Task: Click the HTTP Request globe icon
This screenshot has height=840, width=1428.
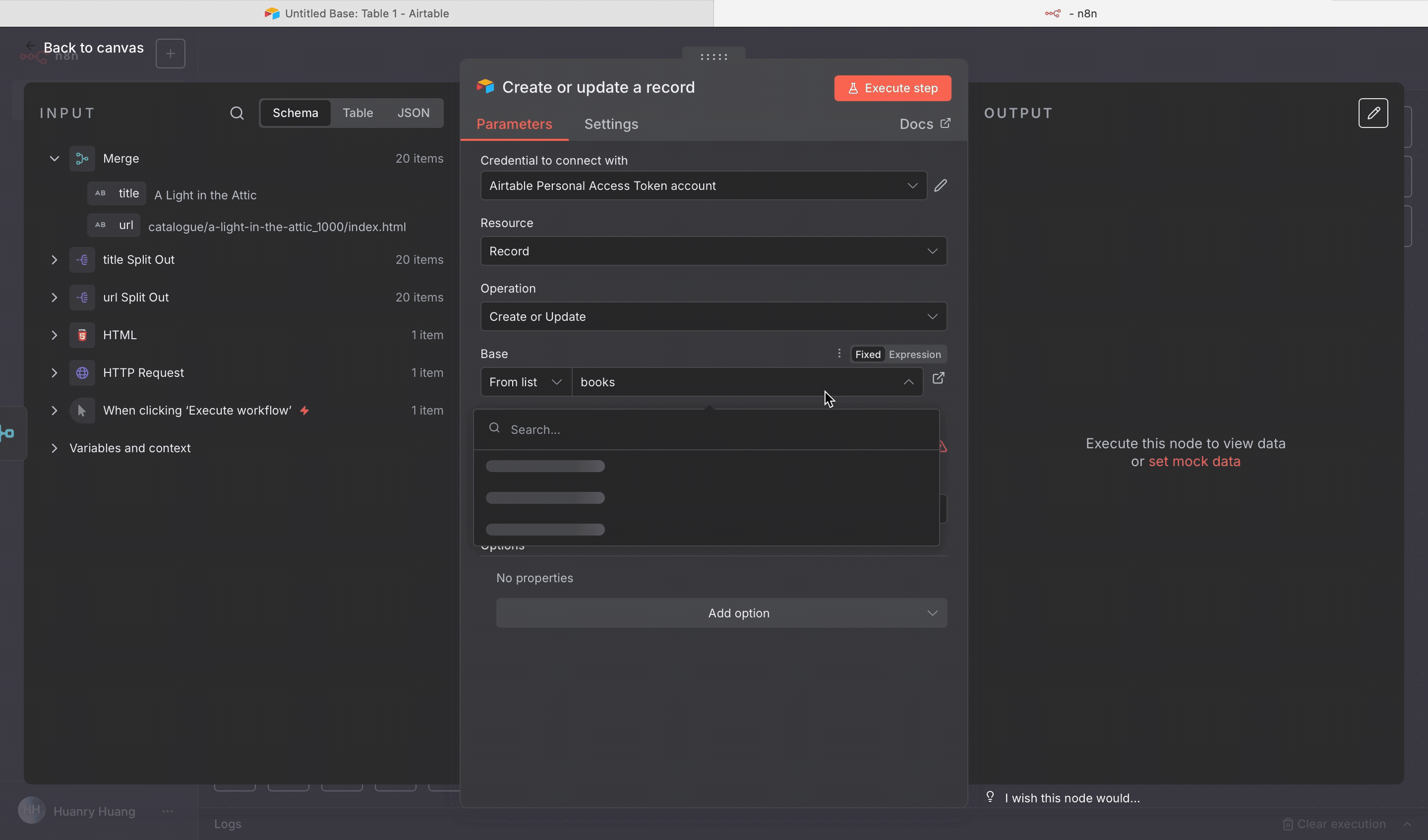Action: [x=82, y=373]
